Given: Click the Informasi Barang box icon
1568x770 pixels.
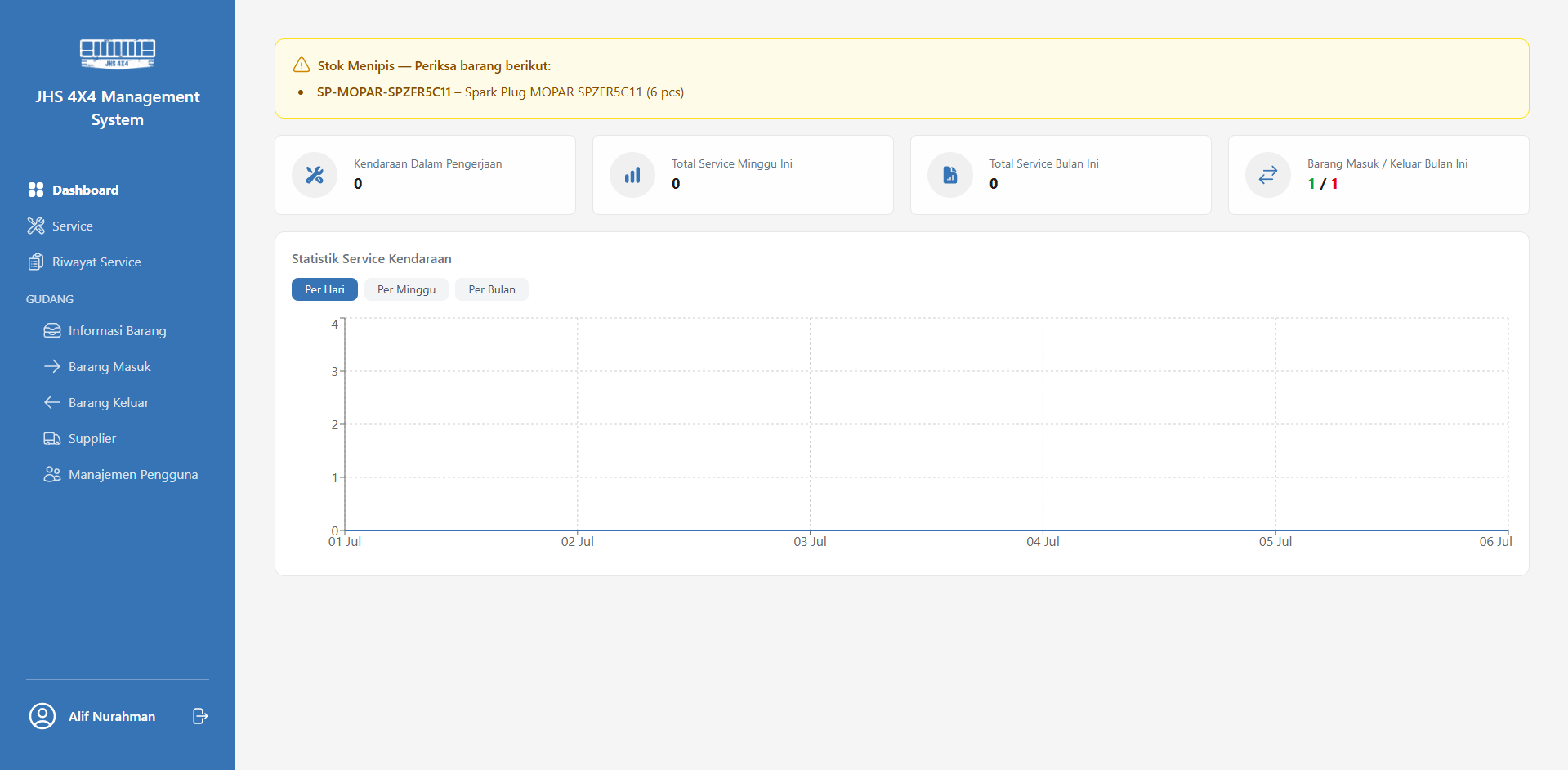Looking at the screenshot, I should click(52, 330).
